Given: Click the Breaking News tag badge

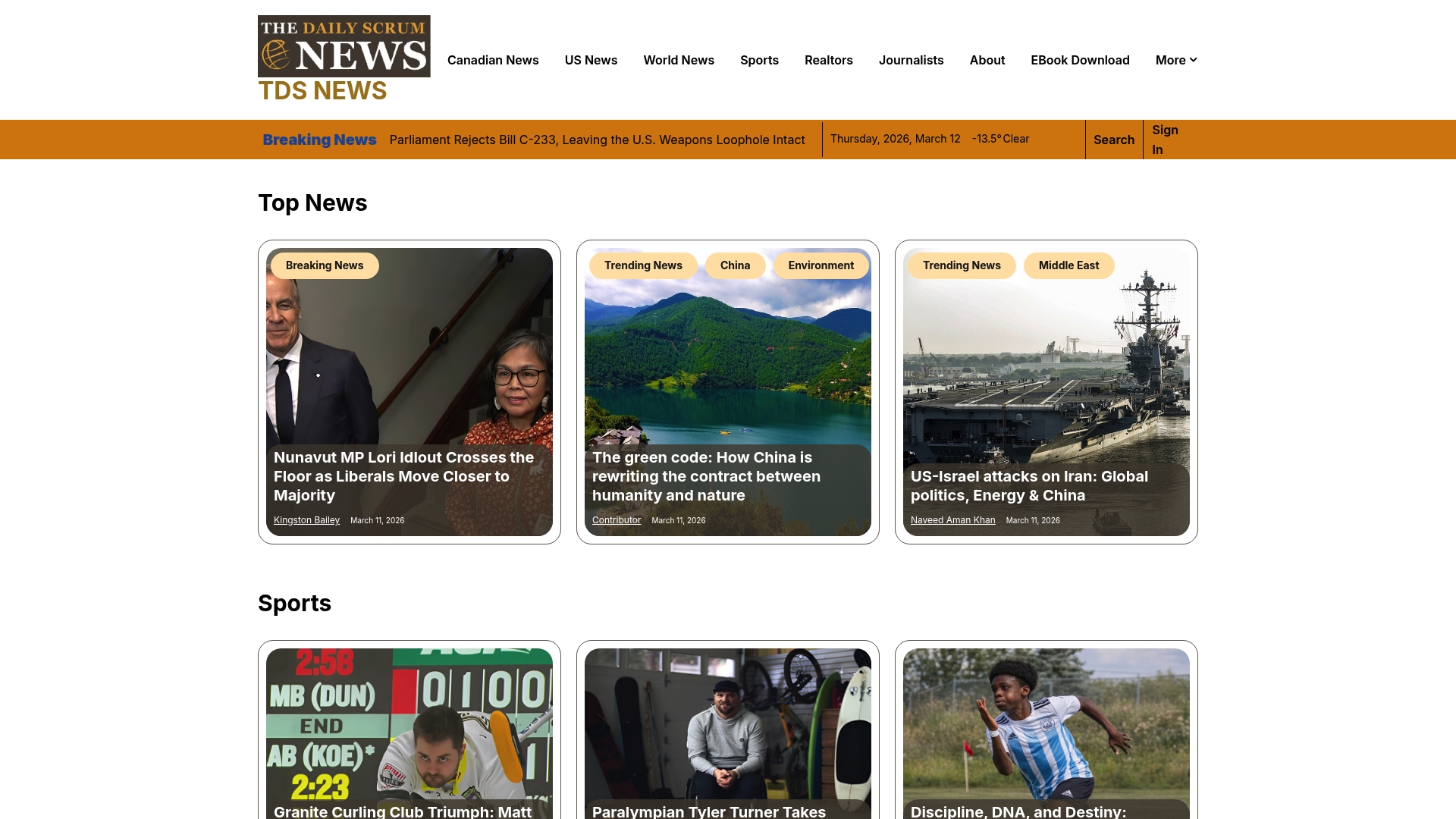Looking at the screenshot, I should (325, 265).
